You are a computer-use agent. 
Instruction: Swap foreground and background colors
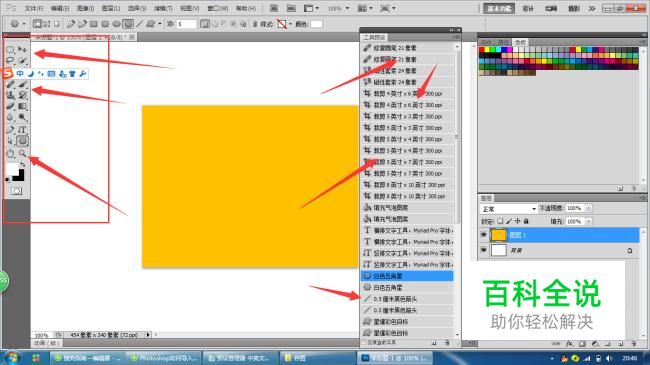[x=22, y=164]
